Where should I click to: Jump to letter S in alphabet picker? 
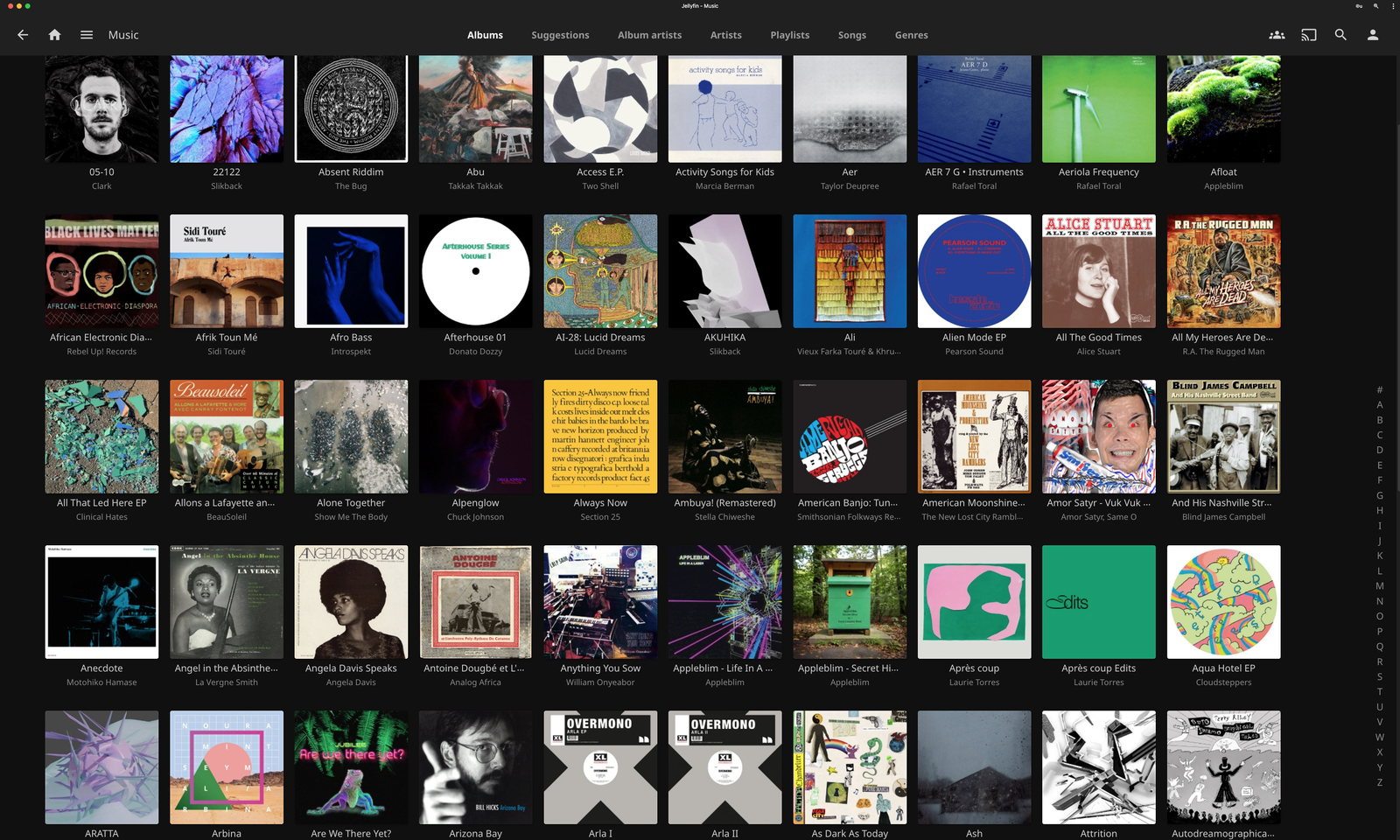1380,676
